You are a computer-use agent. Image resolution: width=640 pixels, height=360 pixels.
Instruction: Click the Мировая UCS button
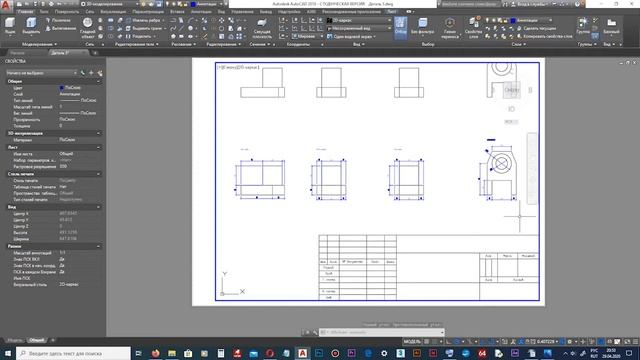click(306, 36)
